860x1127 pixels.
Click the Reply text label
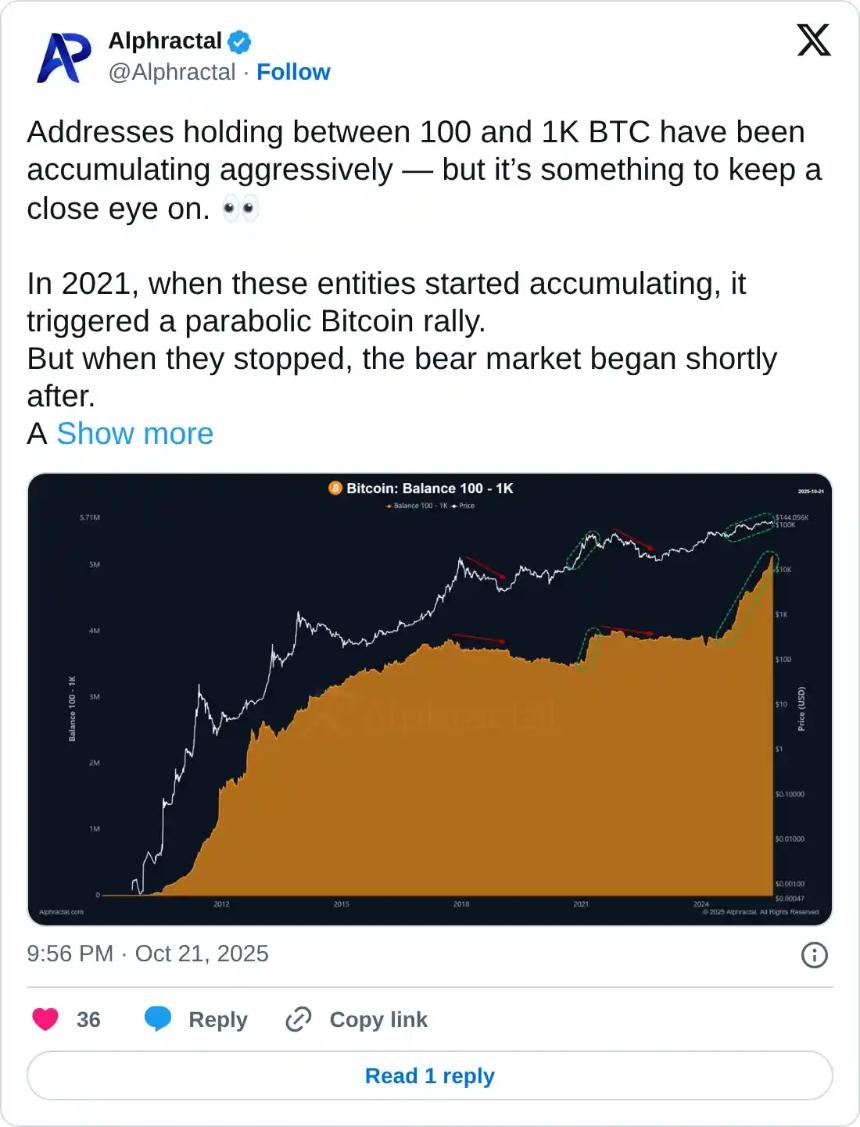[217, 1019]
